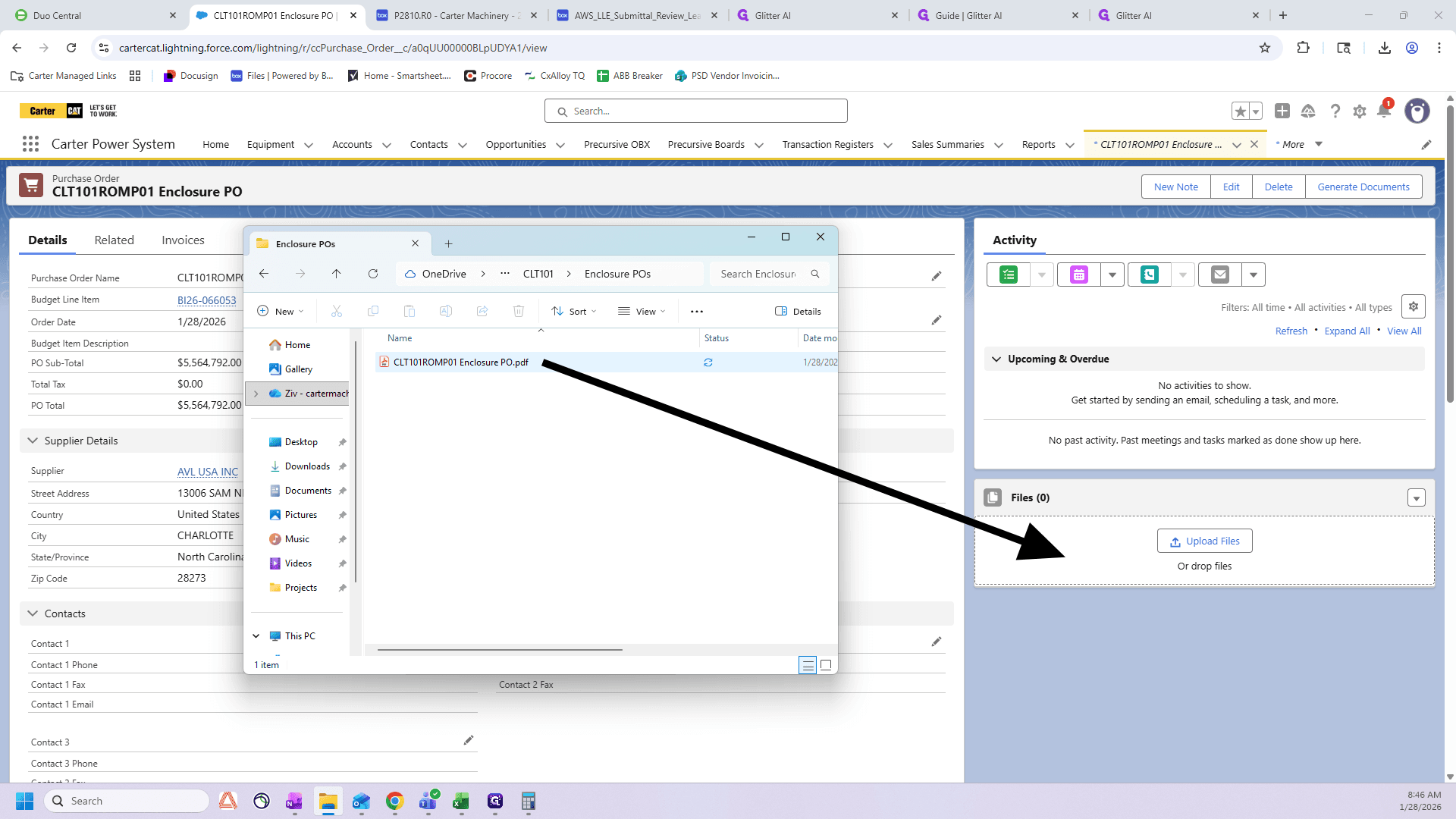Click the Email envelope icon in Activity

(x=1219, y=275)
